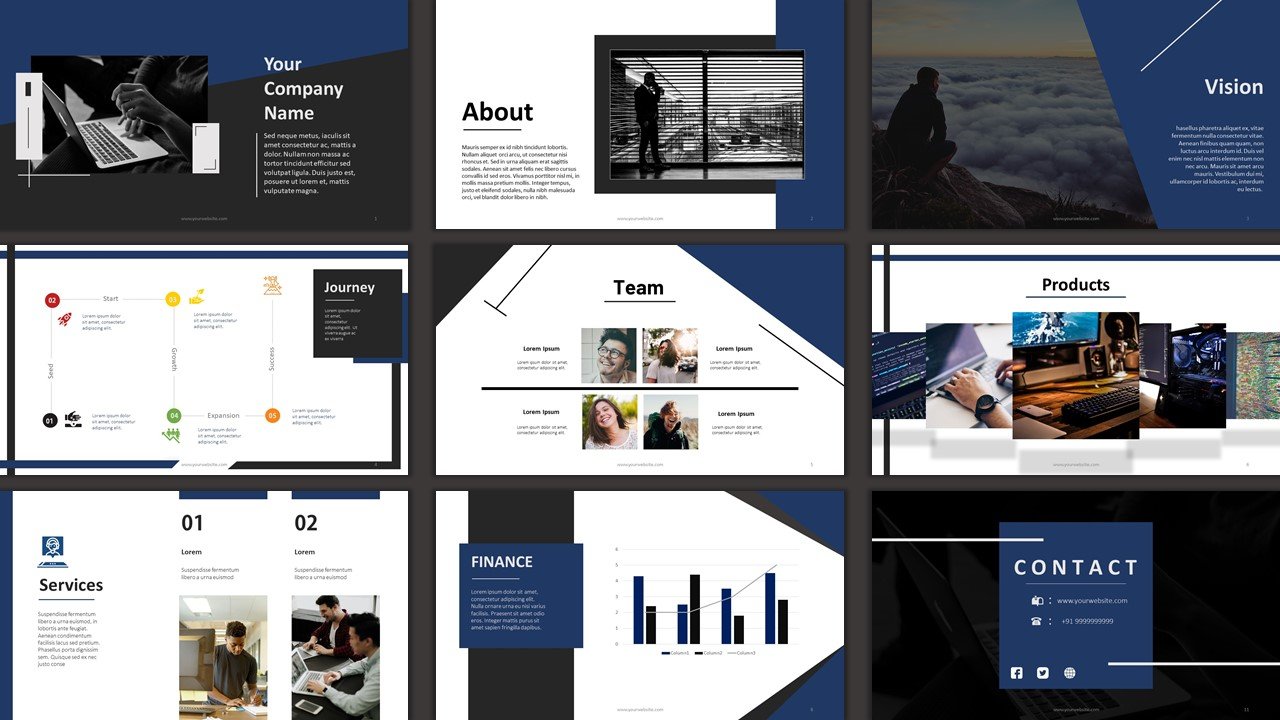Click the globe icon on Contact slide
The height and width of the screenshot is (720, 1280).
1070,673
